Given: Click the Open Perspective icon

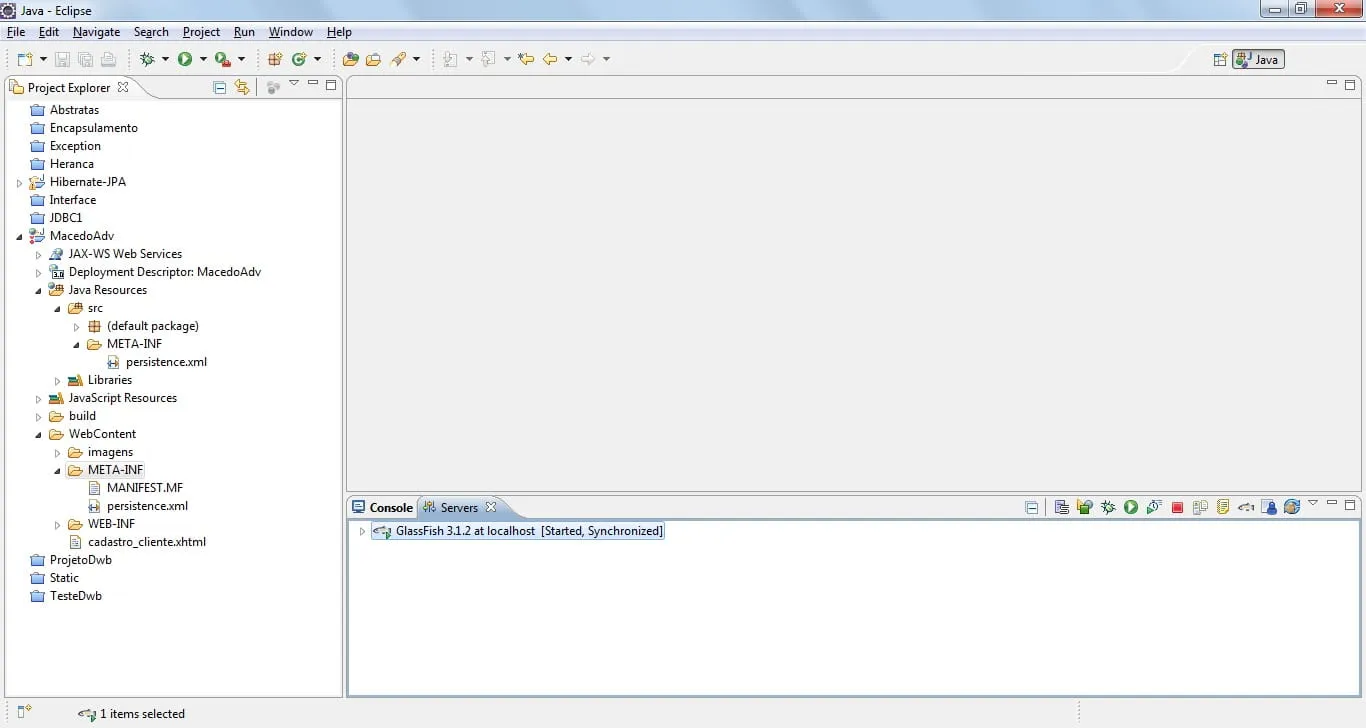Looking at the screenshot, I should pyautogui.click(x=1220, y=60).
